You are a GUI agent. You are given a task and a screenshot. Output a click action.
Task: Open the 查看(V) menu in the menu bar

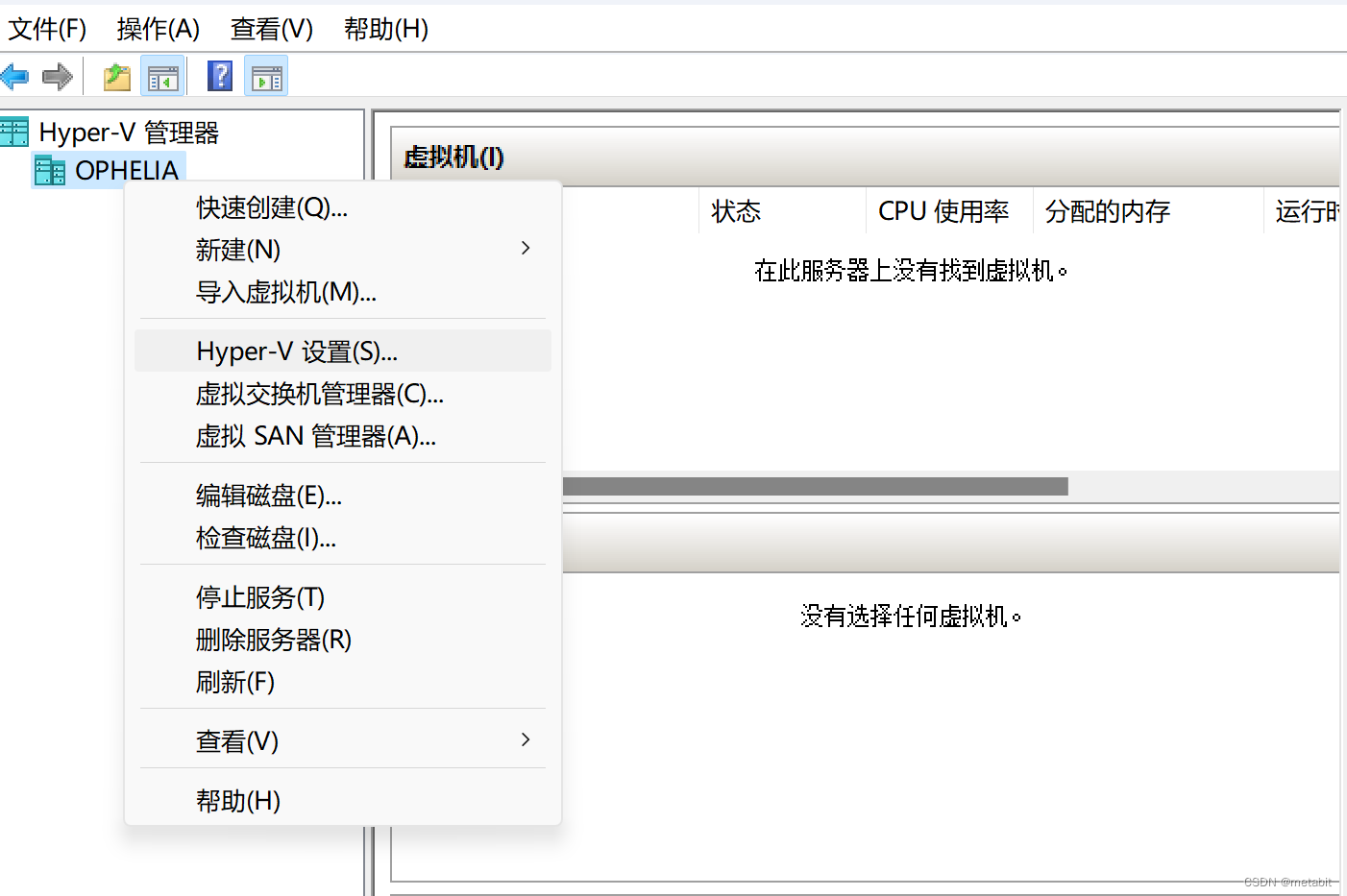(x=272, y=29)
